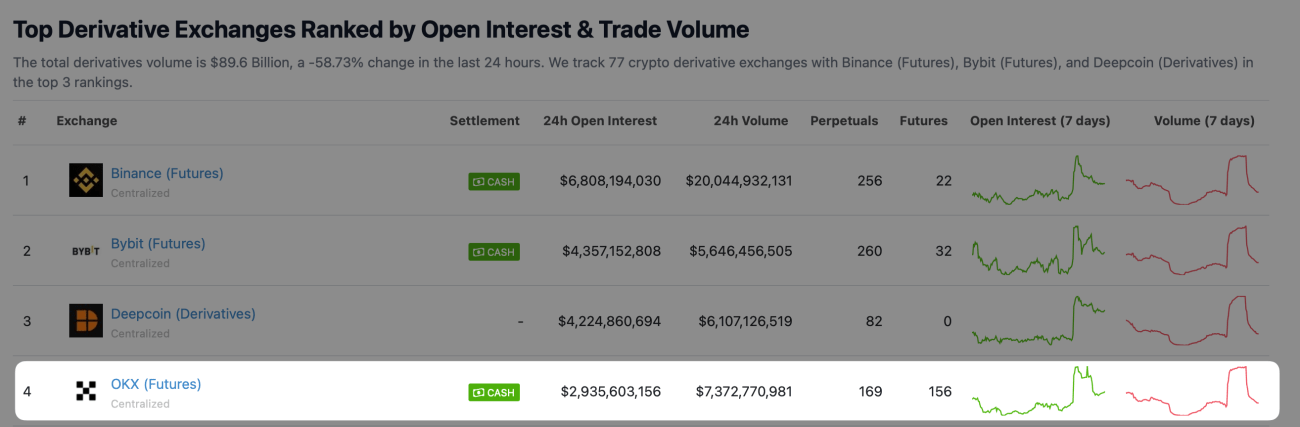
Task: Sort by the Exchange column header
Action: click(x=87, y=121)
